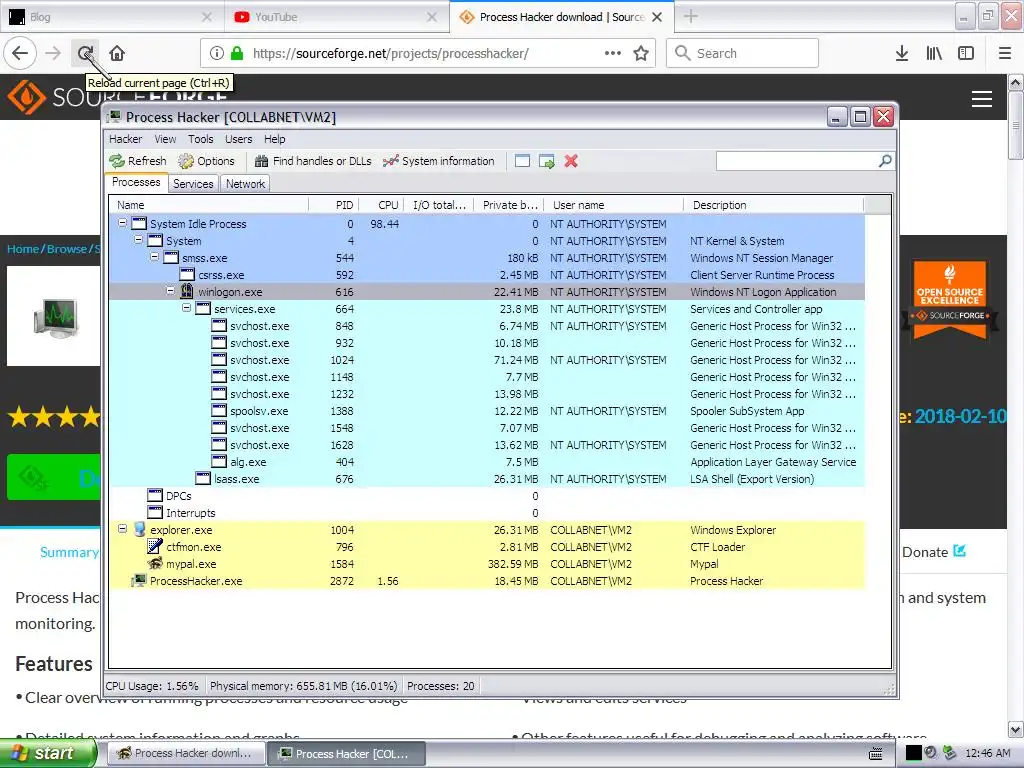Open Options in Process Hacker toolbar
The image size is (1024, 768).
point(206,161)
